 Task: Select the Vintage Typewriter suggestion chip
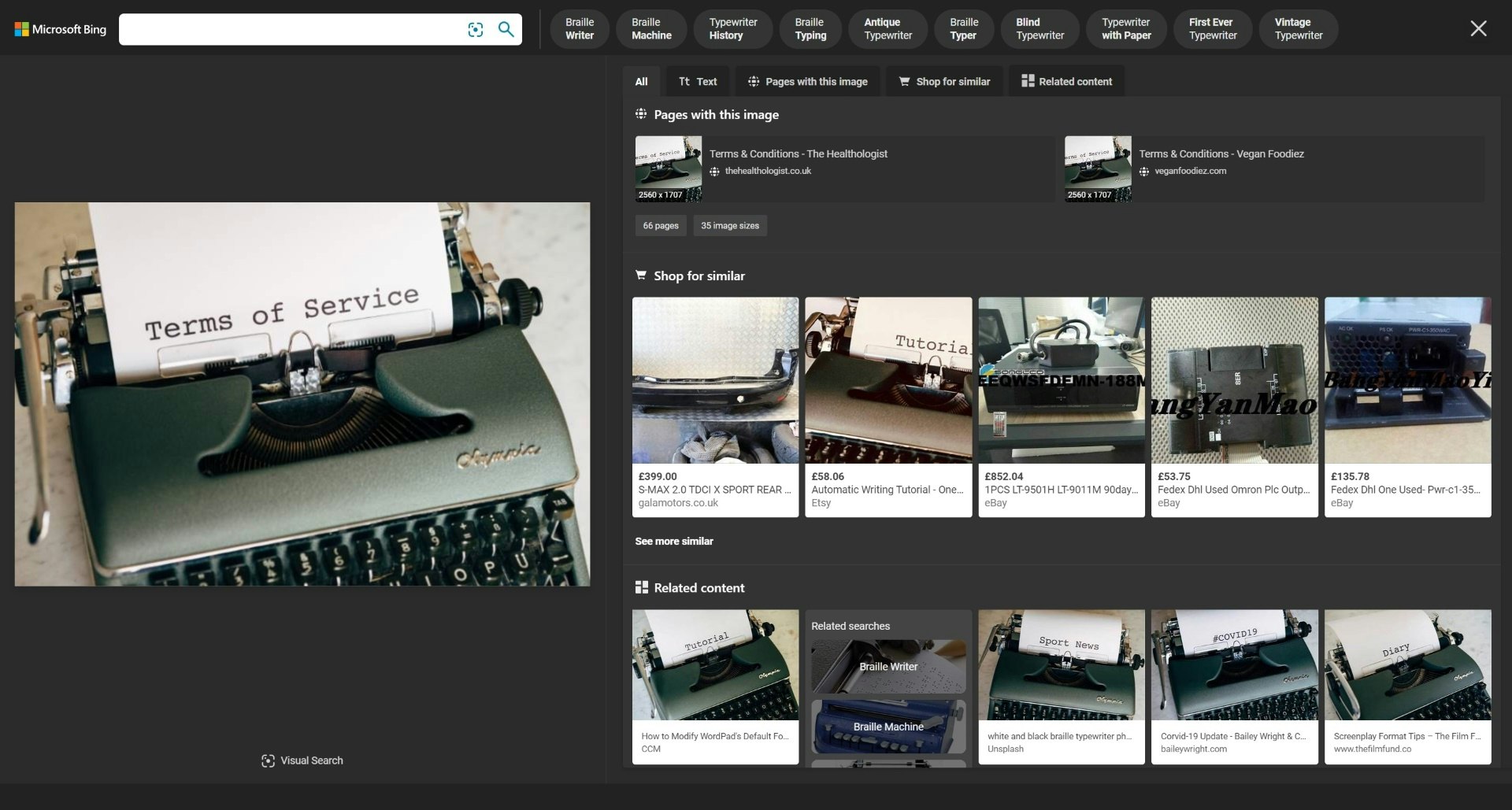[x=1298, y=29]
